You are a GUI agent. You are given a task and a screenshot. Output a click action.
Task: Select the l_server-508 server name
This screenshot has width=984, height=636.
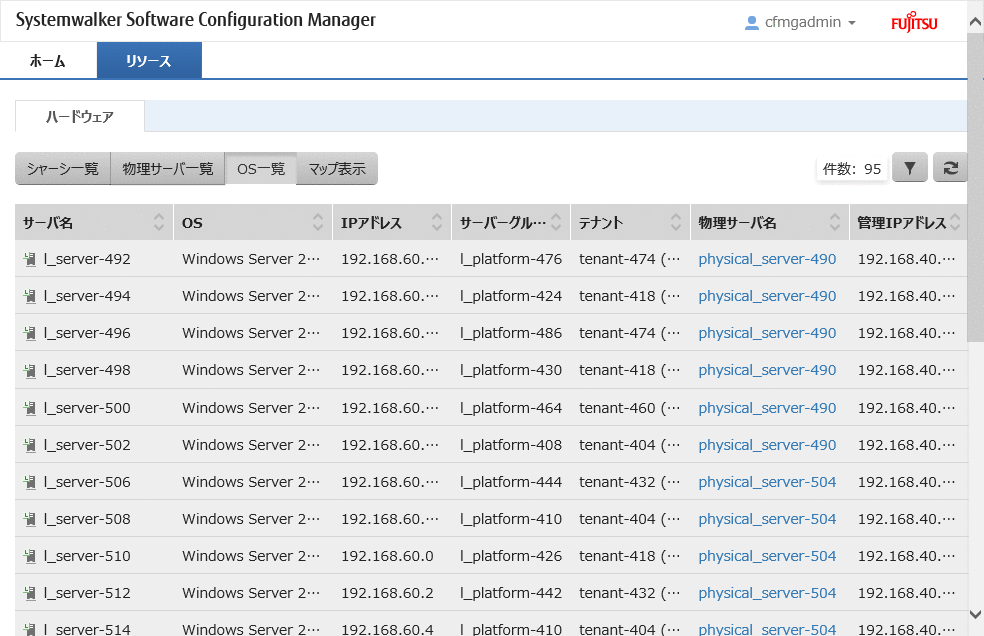coord(87,519)
